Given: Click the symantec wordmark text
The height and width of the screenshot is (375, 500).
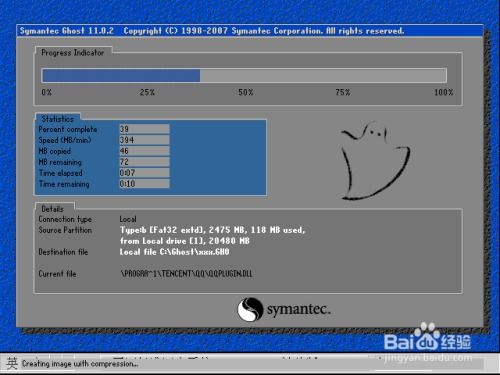Looking at the screenshot, I should pyautogui.click(x=299, y=310).
